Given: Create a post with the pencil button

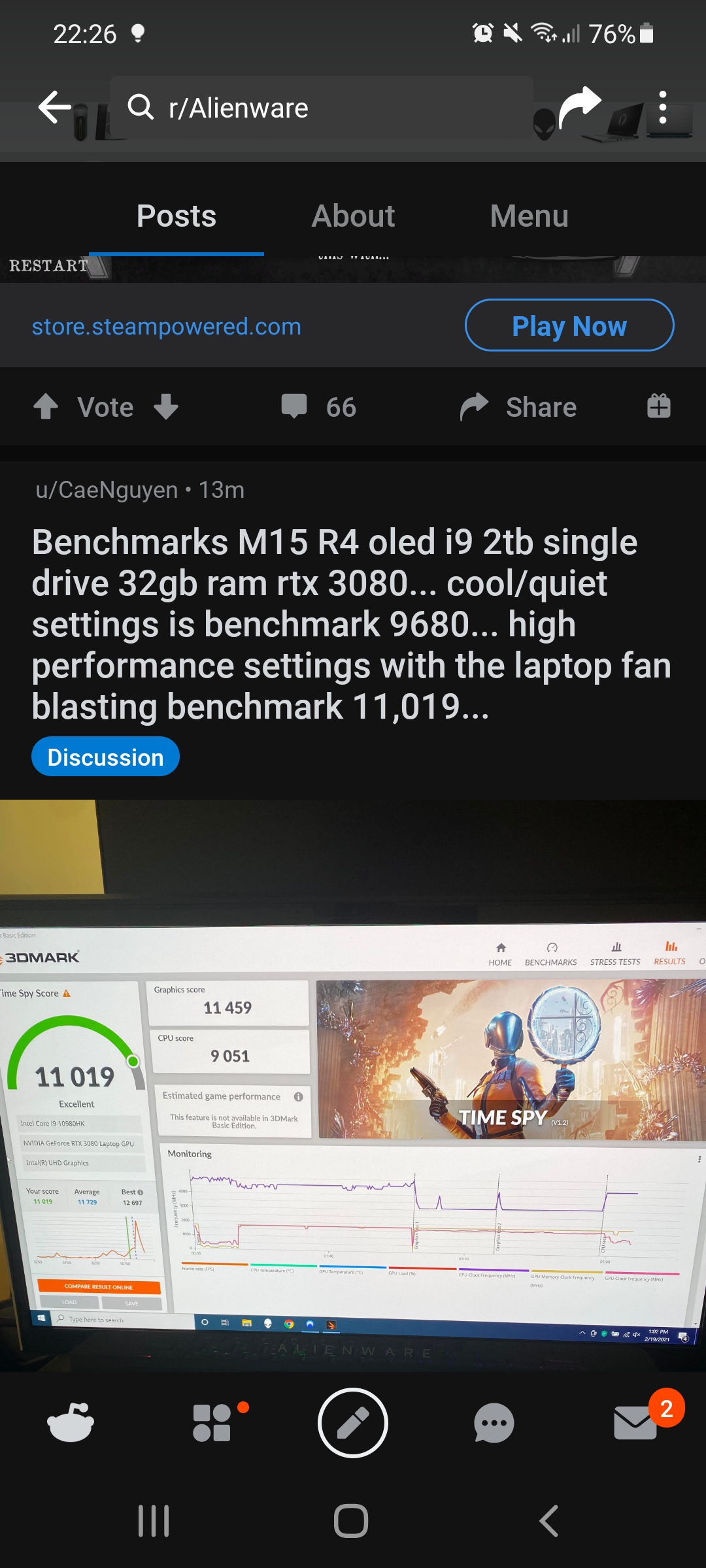Looking at the screenshot, I should point(353,1422).
